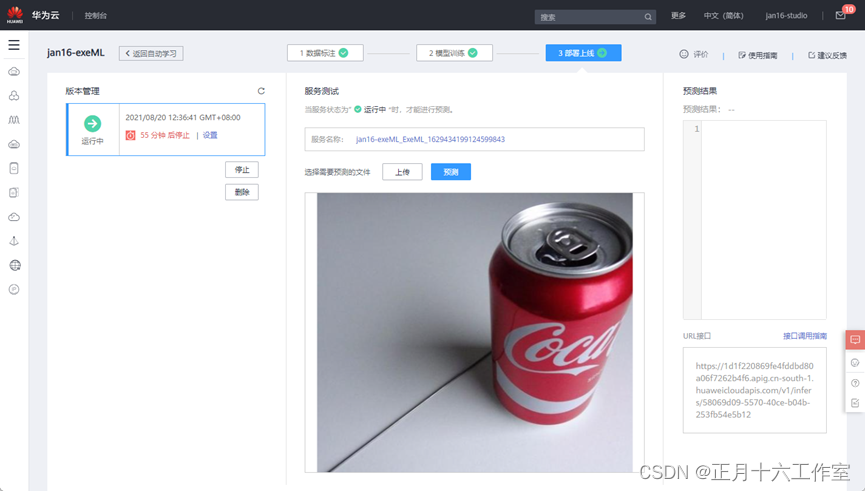Click the 评价 rating text
This screenshot has width=865, height=491.
pyautogui.click(x=701, y=54)
